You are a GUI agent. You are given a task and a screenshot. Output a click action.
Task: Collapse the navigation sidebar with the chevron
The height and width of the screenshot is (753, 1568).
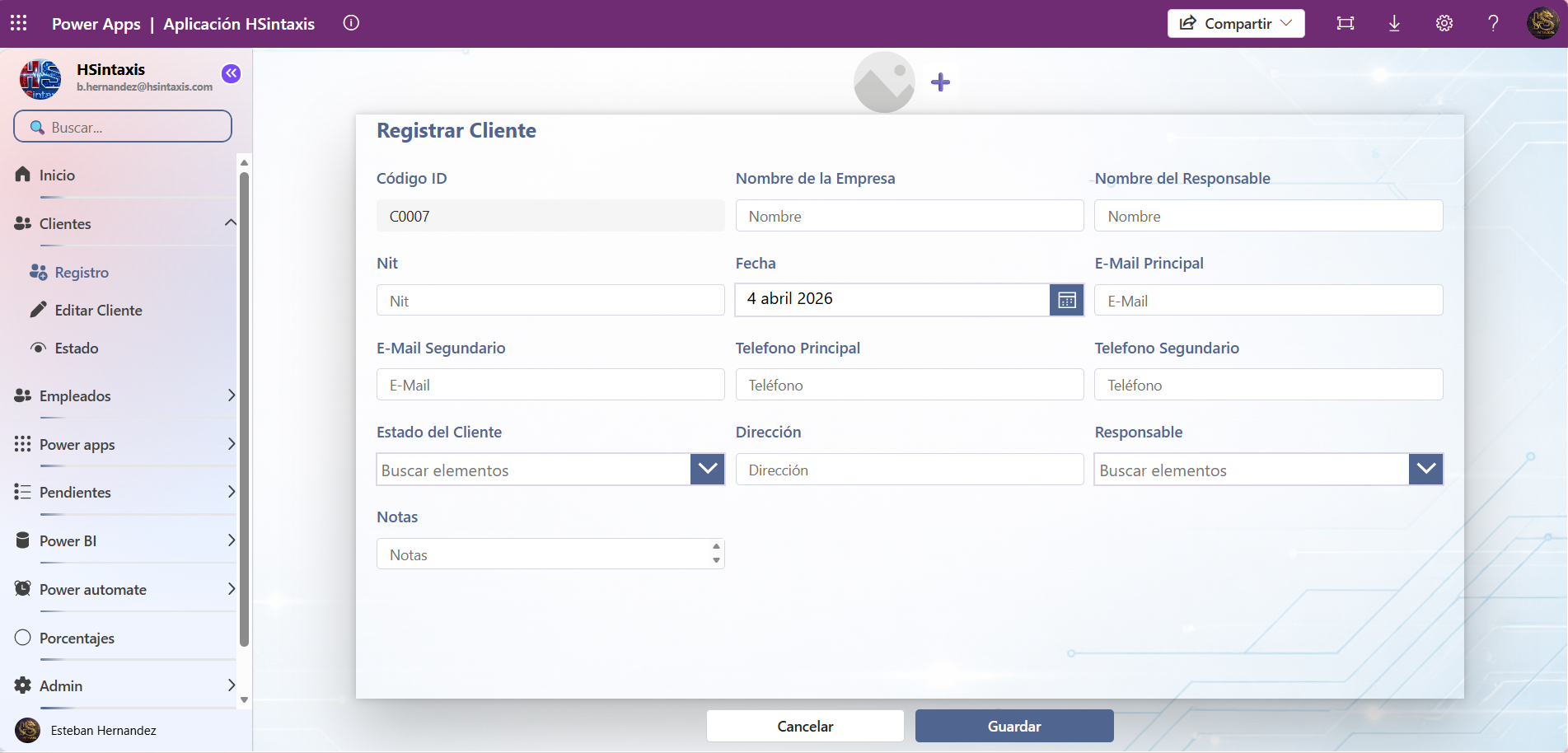click(231, 73)
